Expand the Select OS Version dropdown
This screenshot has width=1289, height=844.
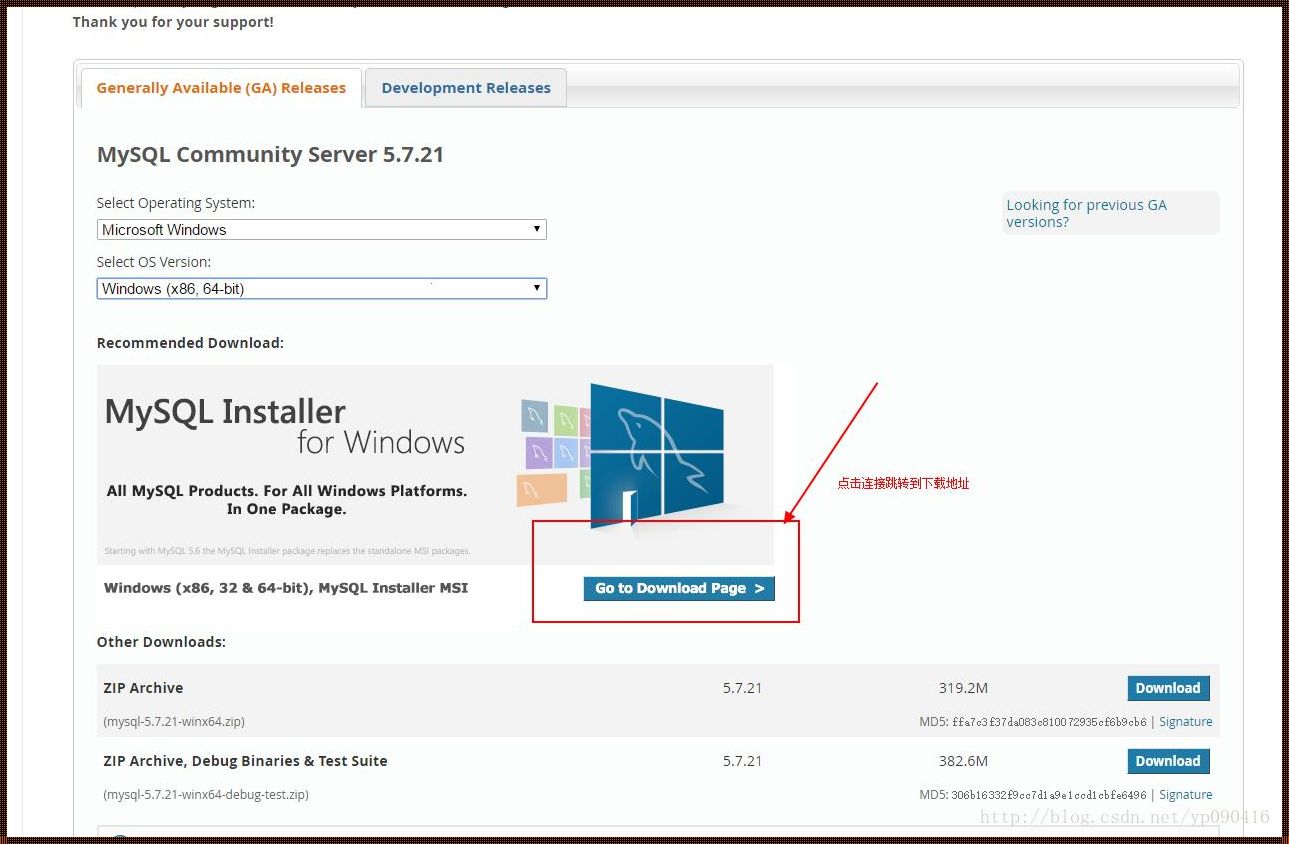tap(322, 288)
